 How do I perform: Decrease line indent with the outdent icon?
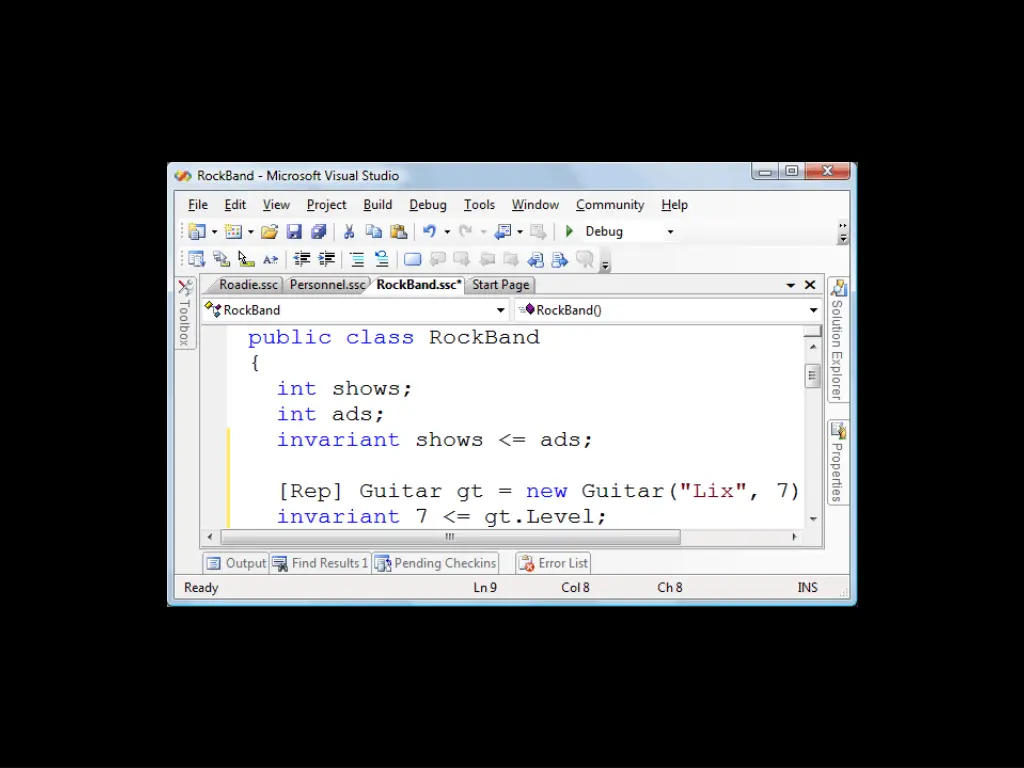tap(301, 259)
